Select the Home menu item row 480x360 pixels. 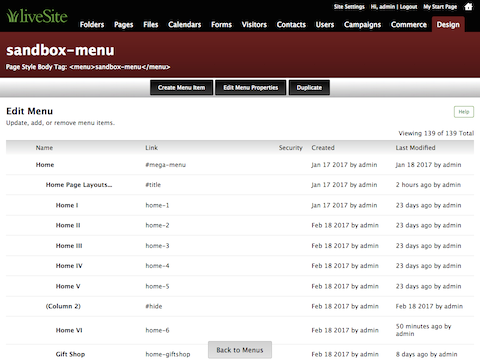(240, 165)
